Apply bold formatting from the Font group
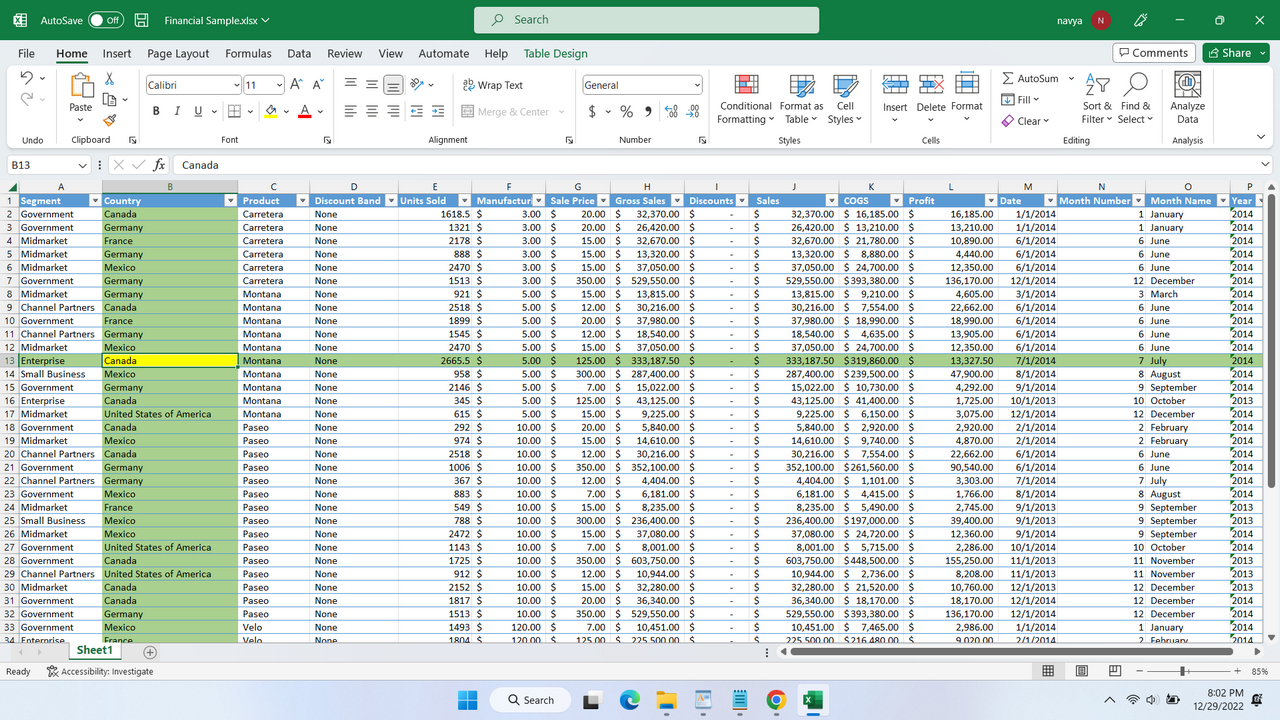Image resolution: width=1280 pixels, height=720 pixels. 155,110
